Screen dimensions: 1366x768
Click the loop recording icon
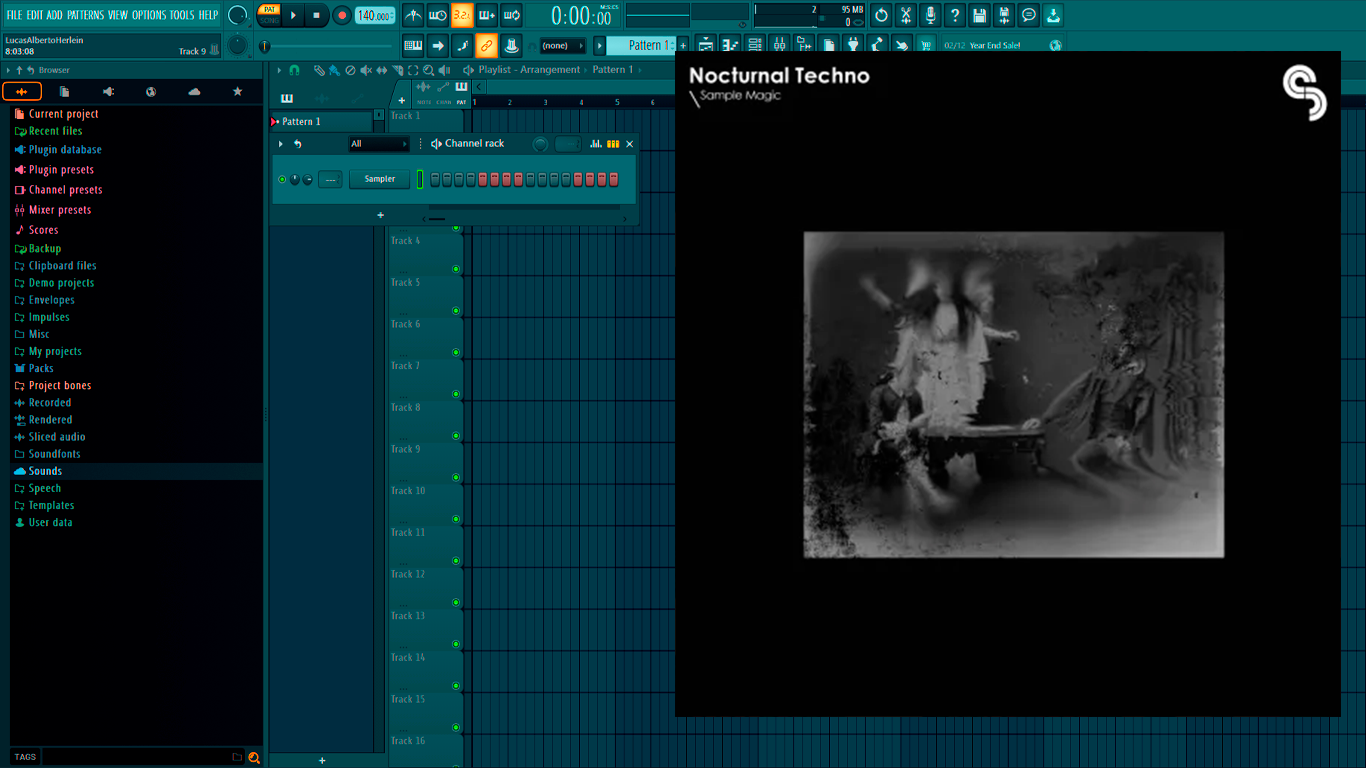tap(511, 16)
